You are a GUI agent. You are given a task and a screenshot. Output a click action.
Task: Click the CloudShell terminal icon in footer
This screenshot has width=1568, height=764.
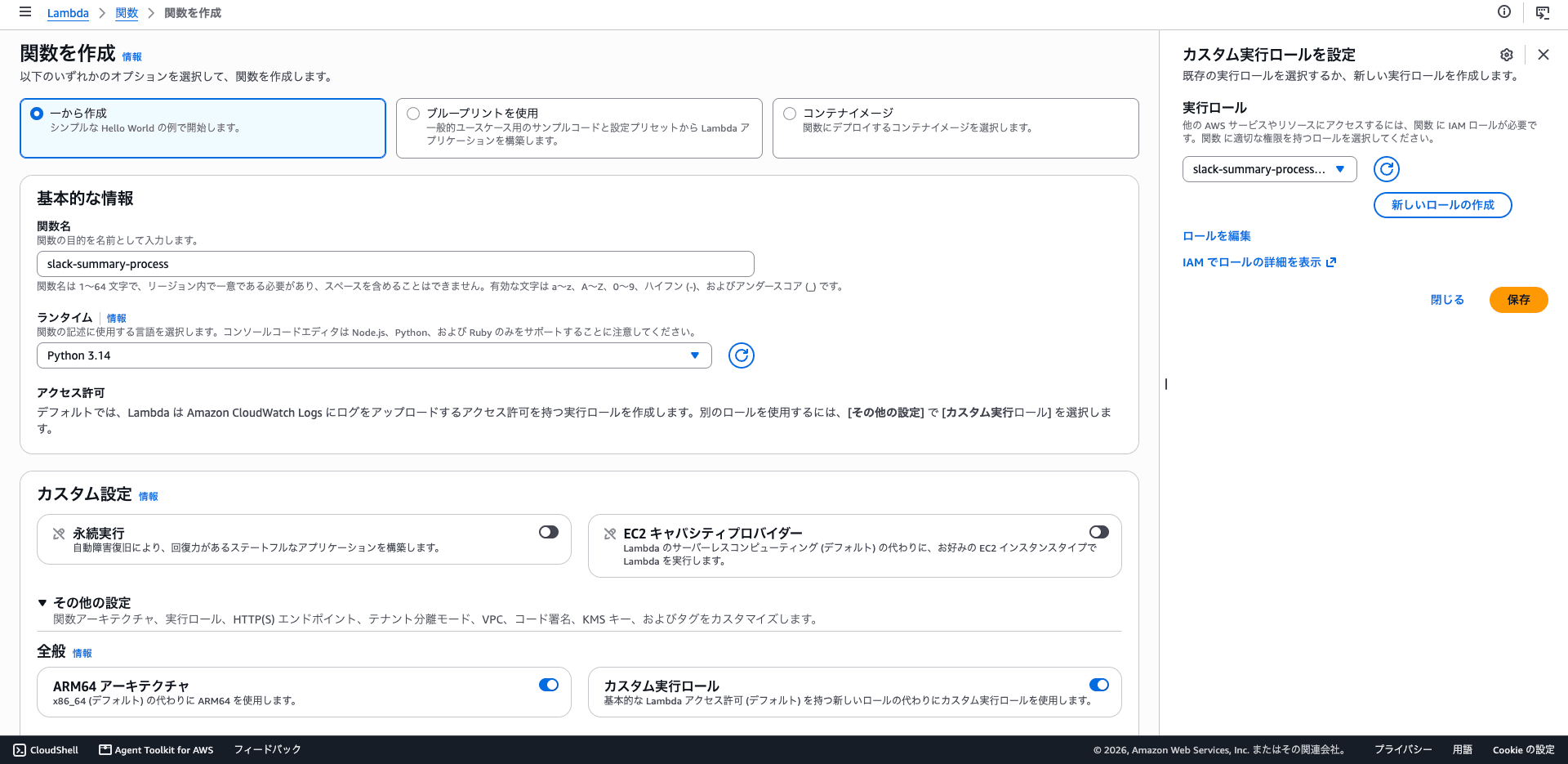20,750
